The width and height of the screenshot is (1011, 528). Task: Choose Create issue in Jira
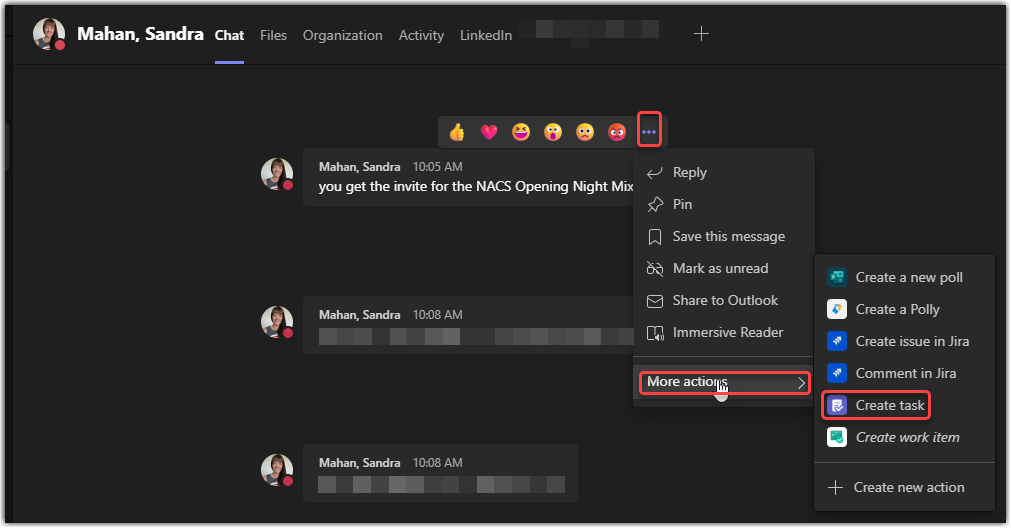point(911,341)
